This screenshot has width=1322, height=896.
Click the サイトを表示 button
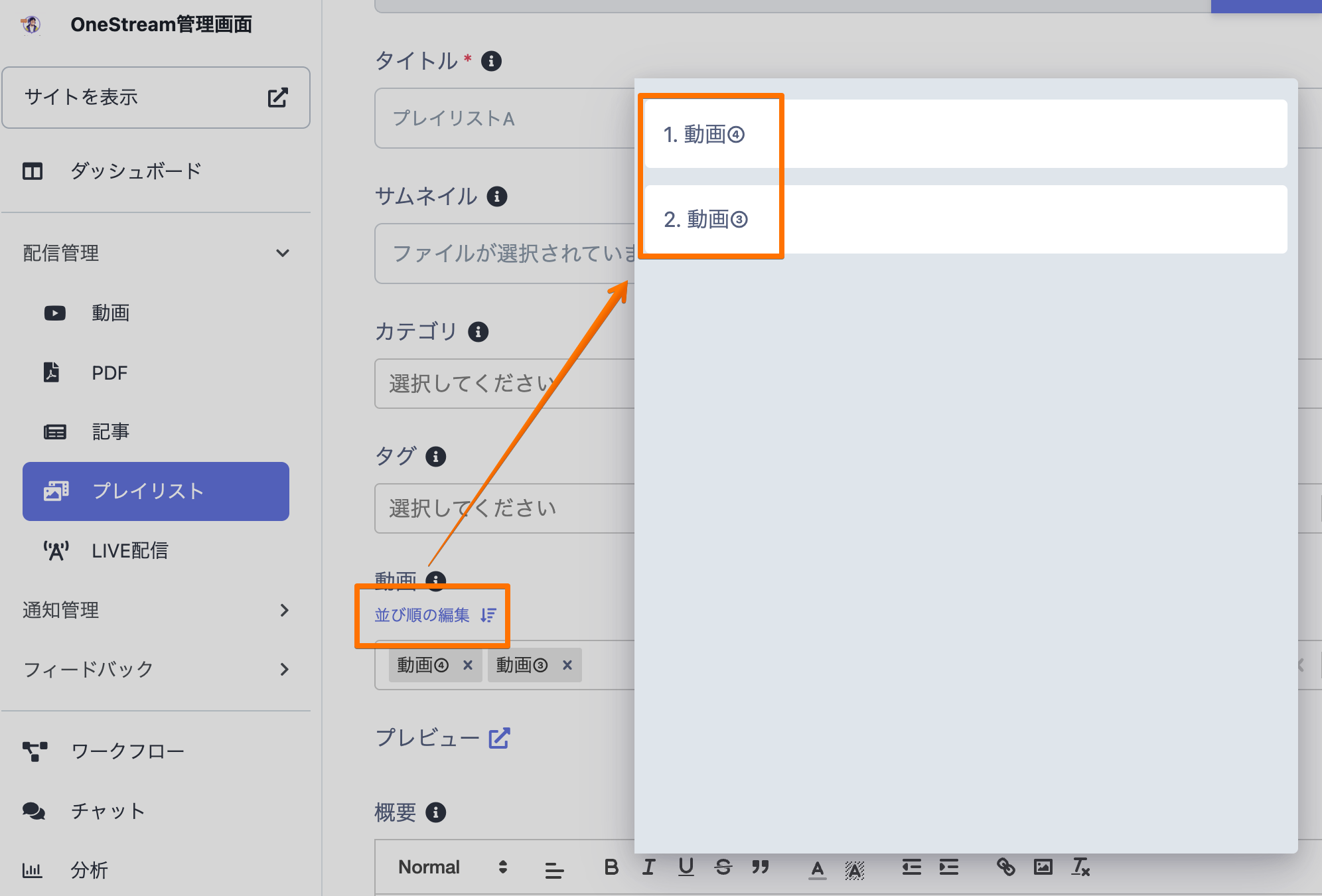coord(156,98)
